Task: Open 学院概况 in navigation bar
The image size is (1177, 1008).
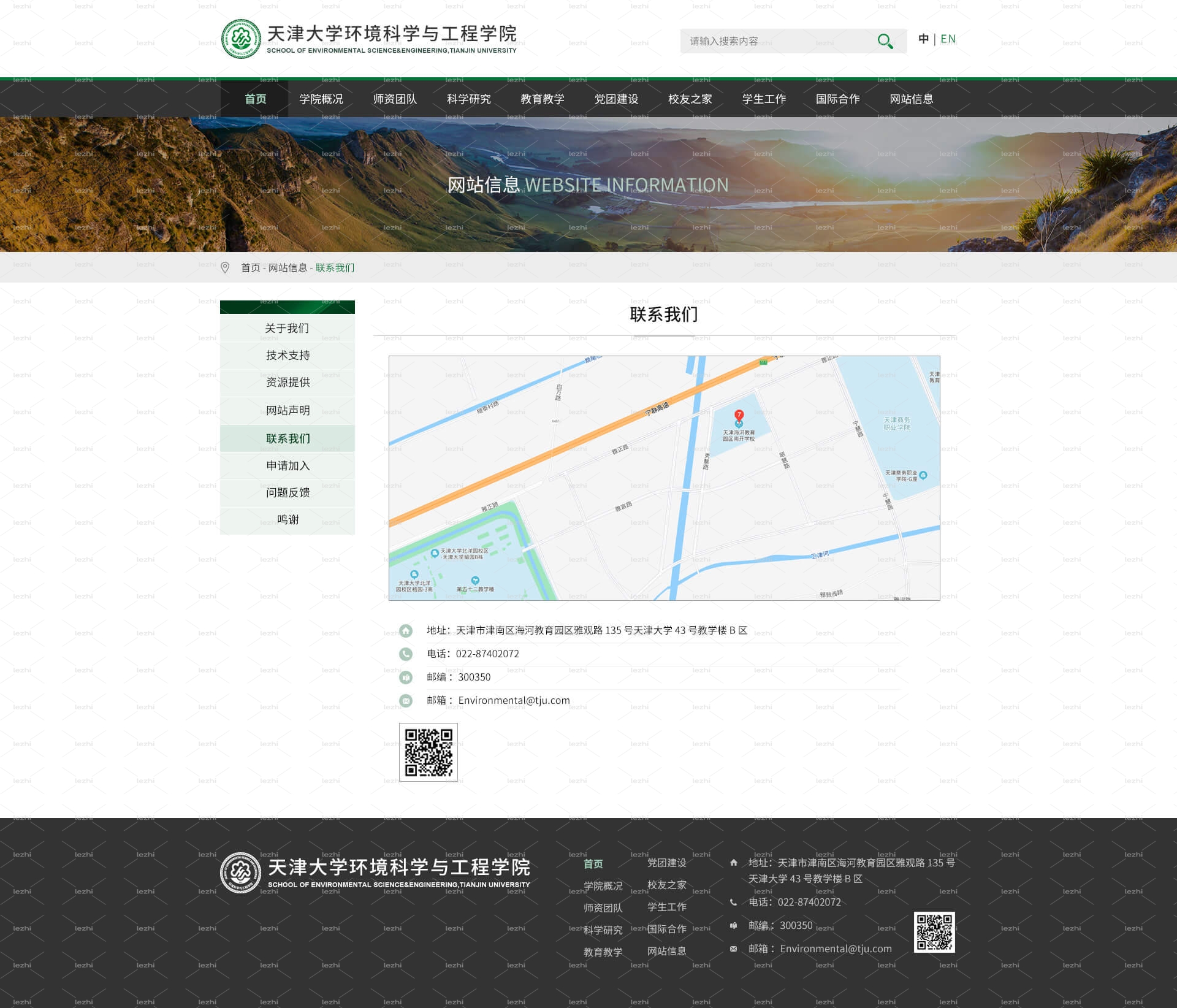Action: [x=321, y=99]
